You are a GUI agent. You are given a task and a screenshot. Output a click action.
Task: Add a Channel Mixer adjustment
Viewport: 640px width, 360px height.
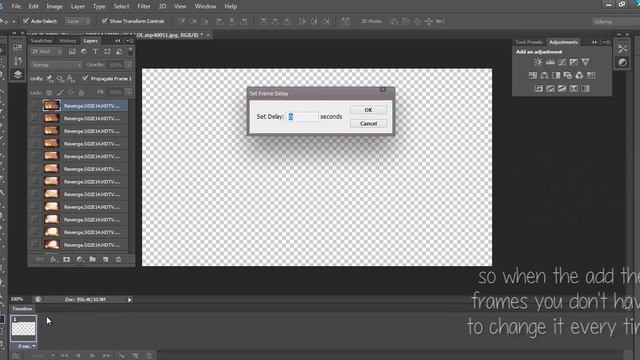click(x=579, y=76)
